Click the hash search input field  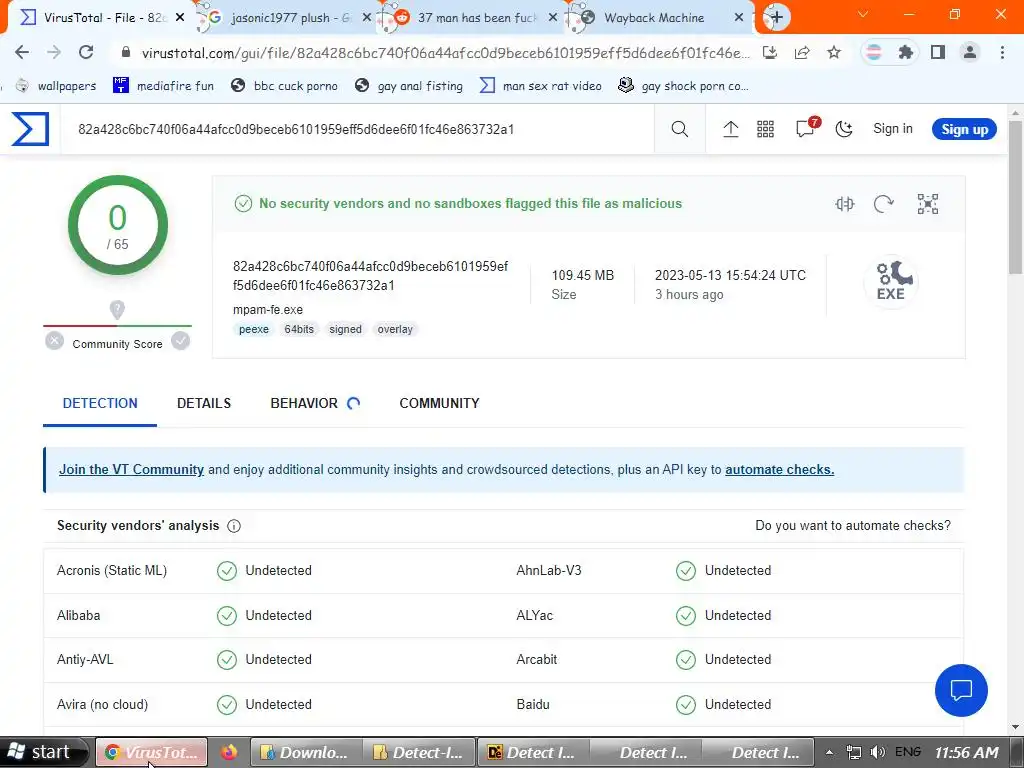point(359,129)
